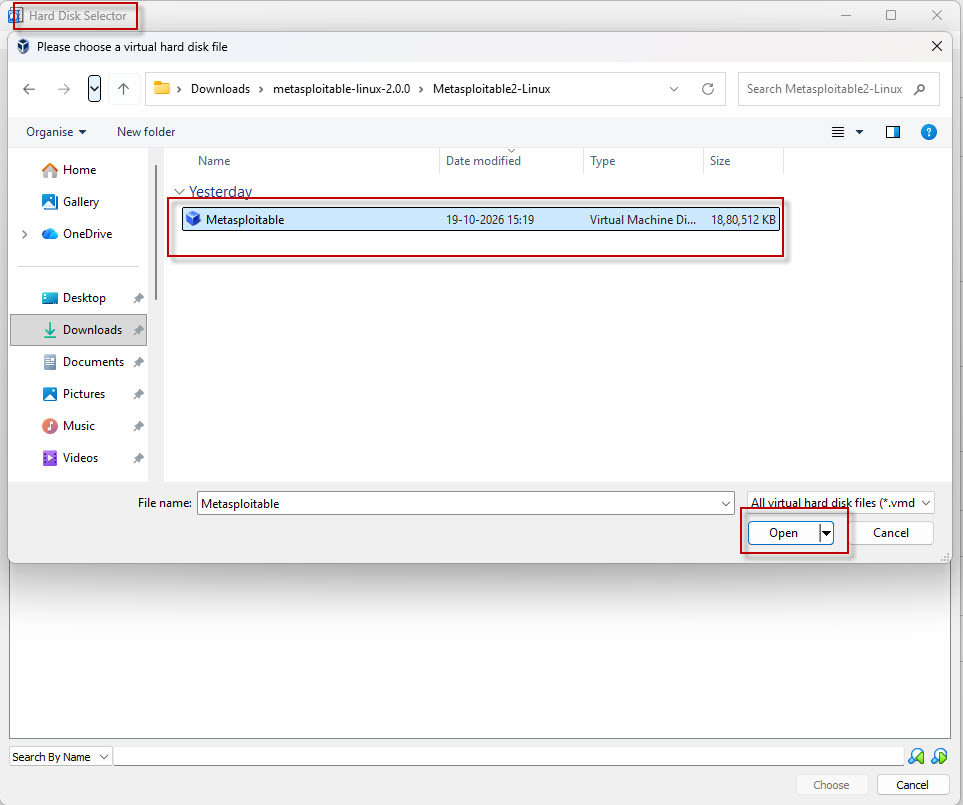The height and width of the screenshot is (805, 963).
Task: Click the pin icon next to Music
Action: point(138,426)
